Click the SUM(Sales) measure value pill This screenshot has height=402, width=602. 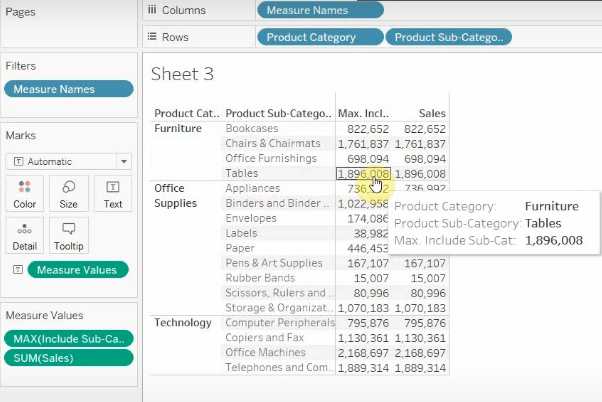pos(68,358)
